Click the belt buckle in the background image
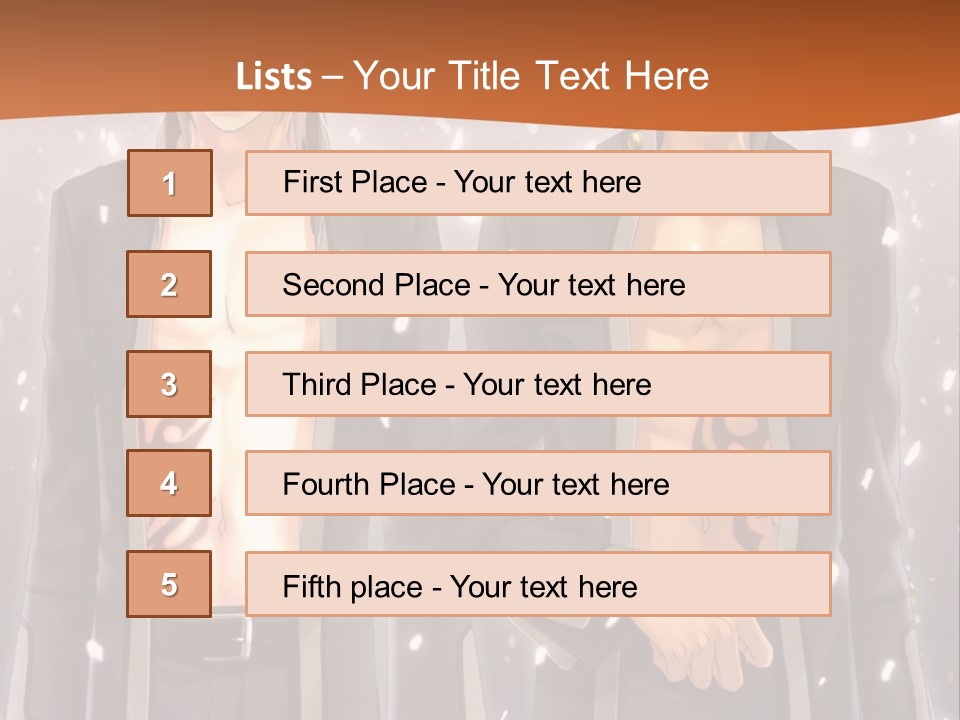This screenshot has height=720, width=960. pyautogui.click(x=235, y=641)
